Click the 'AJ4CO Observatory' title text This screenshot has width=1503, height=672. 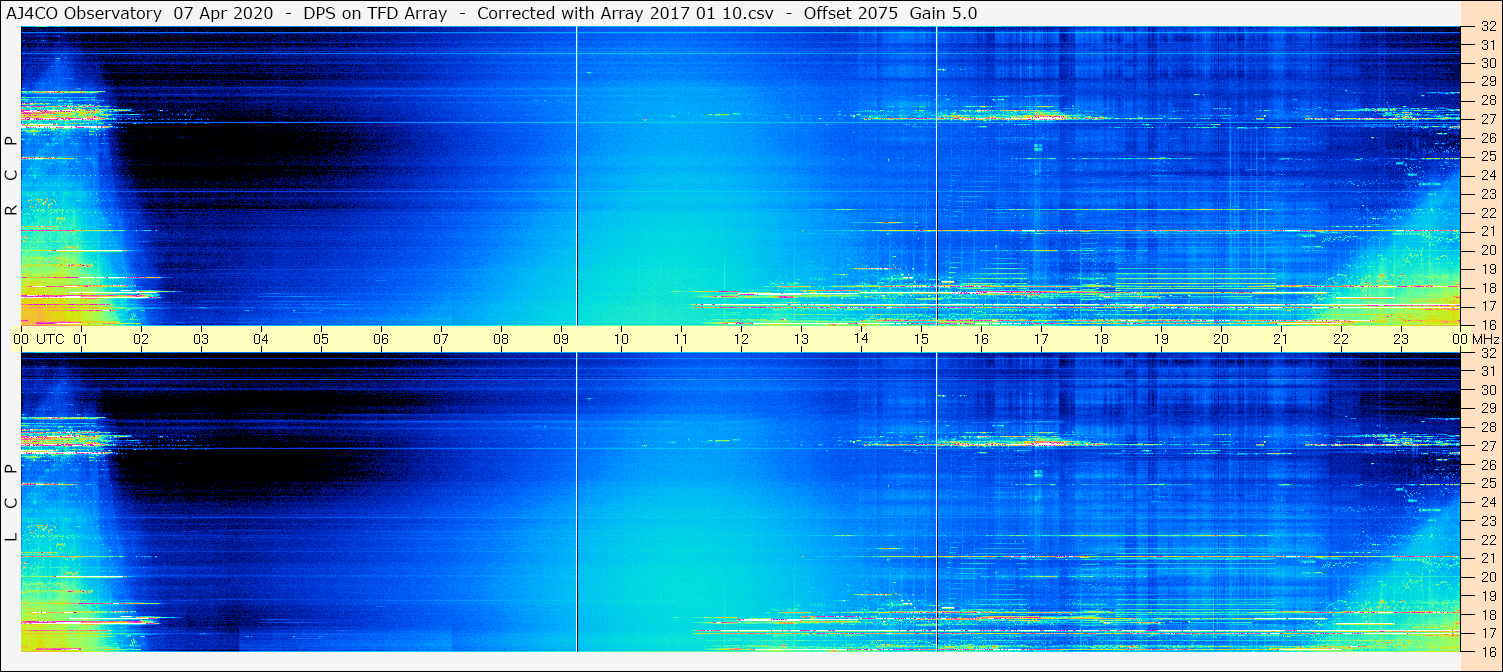point(84,13)
